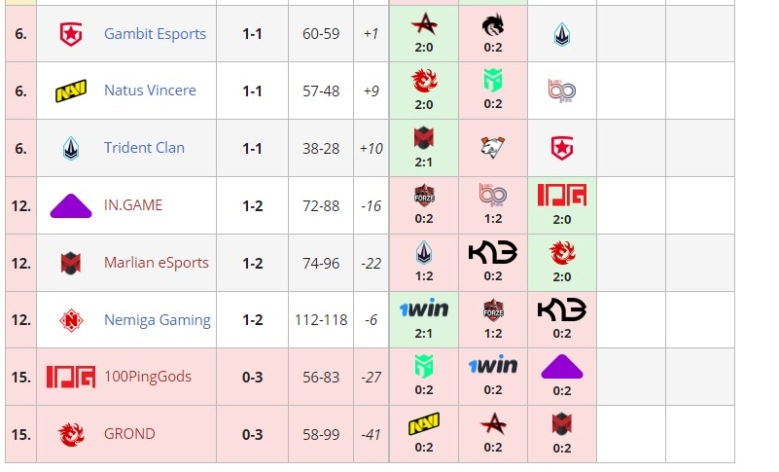Click Team Spirit opponent icon in Gambit row
Screen dimensions: 779x472
pos(493,27)
